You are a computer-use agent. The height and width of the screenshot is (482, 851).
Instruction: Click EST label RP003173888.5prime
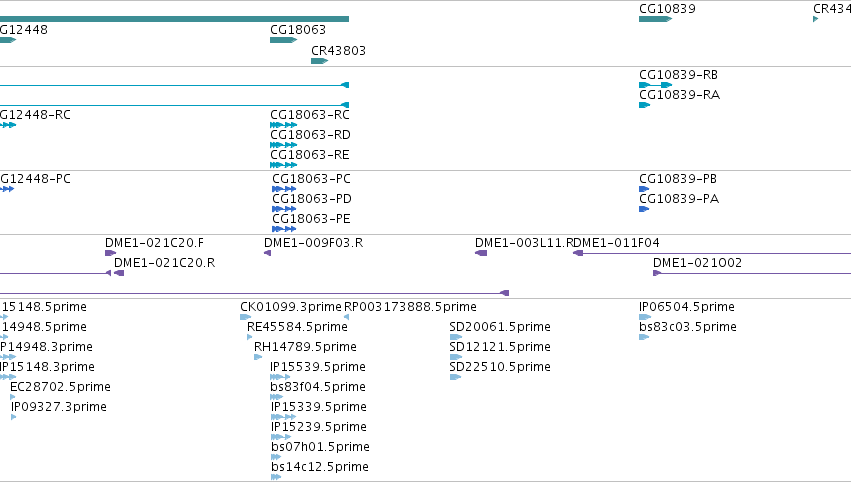click(x=410, y=307)
